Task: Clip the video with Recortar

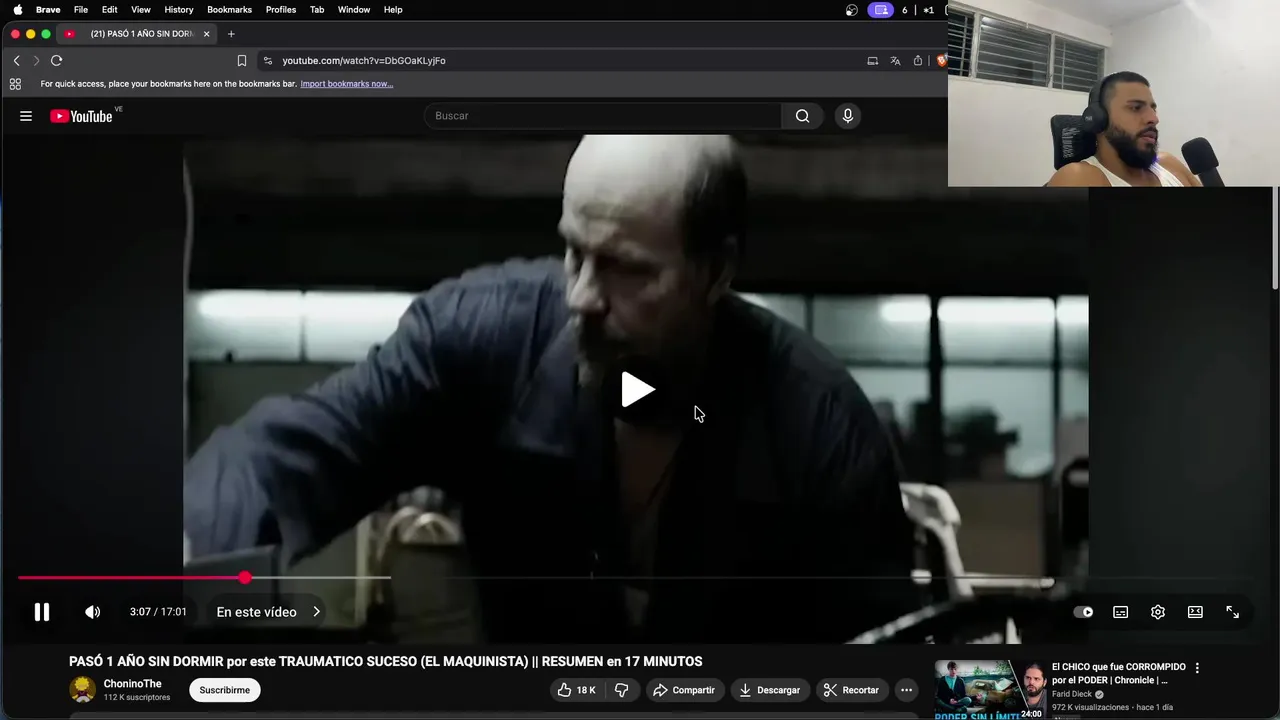Action: [x=851, y=690]
